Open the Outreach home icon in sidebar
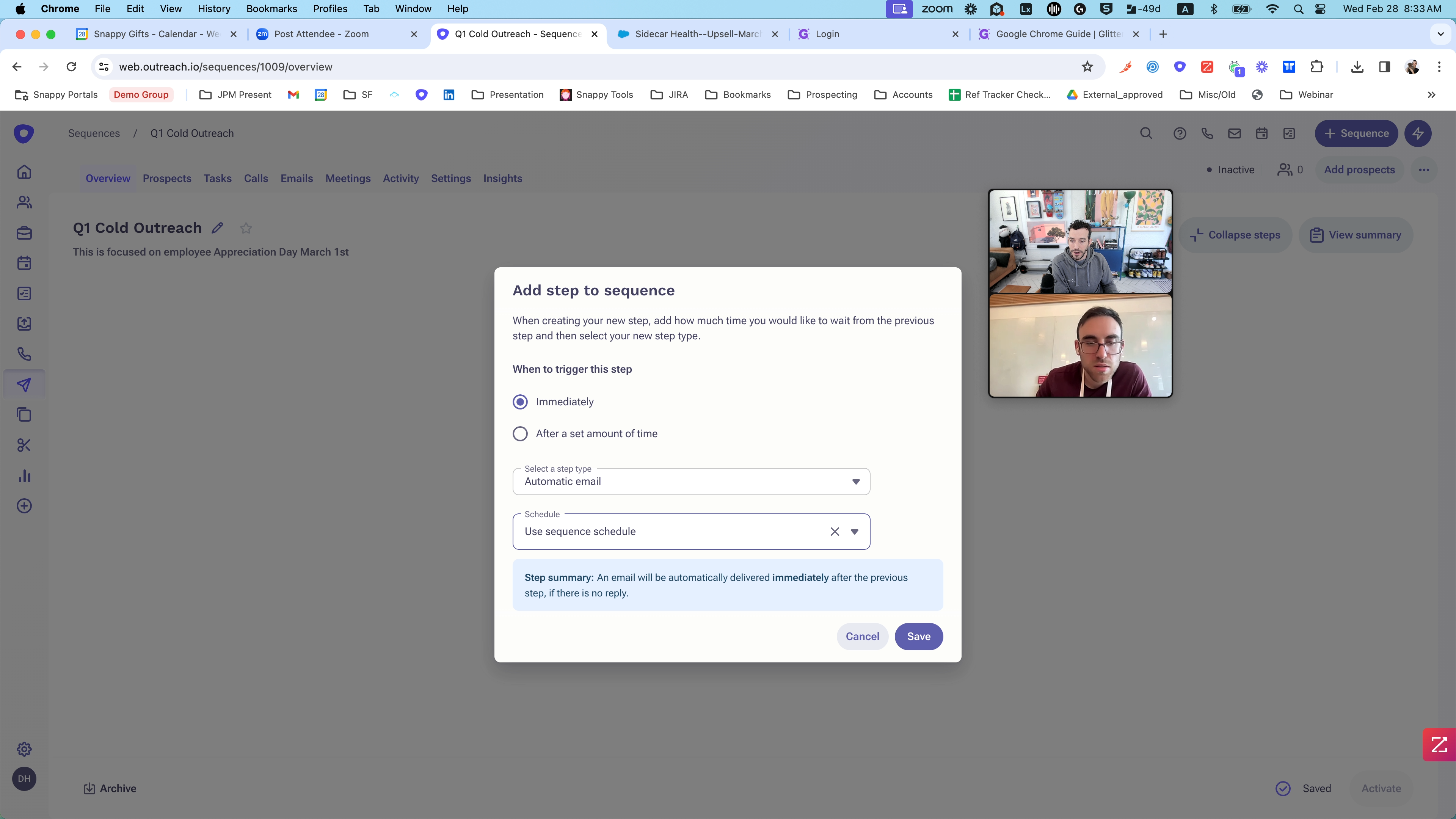1456x819 pixels. coord(24,172)
